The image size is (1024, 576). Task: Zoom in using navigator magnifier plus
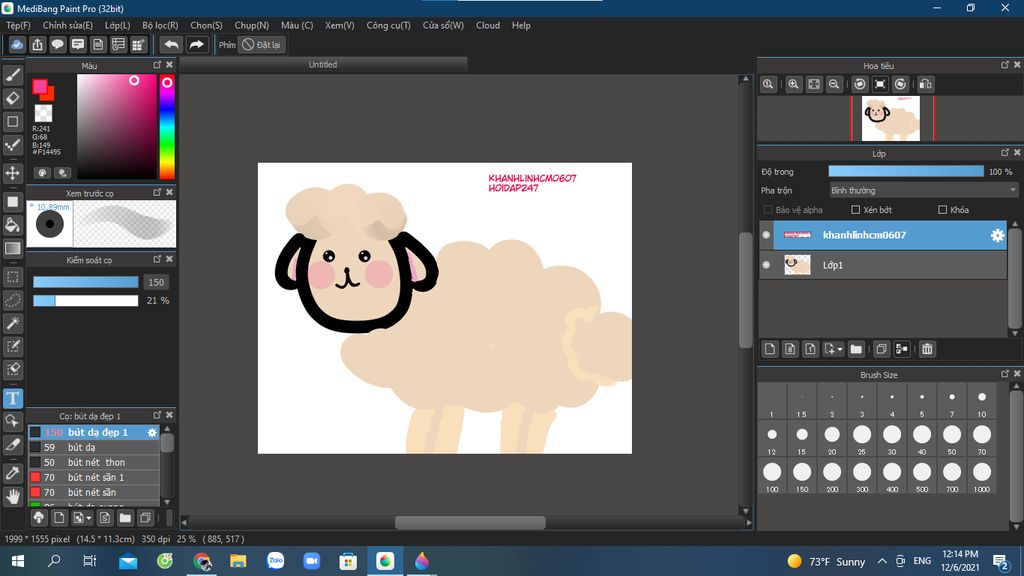[793, 85]
